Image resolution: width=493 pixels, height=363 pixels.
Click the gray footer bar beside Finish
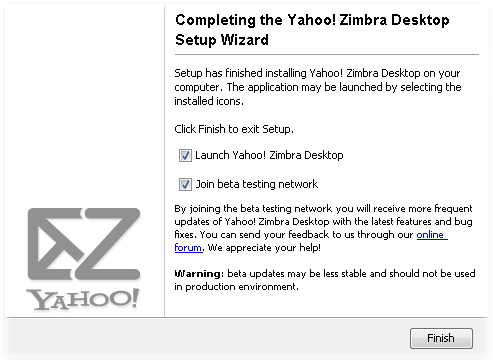[207, 338]
